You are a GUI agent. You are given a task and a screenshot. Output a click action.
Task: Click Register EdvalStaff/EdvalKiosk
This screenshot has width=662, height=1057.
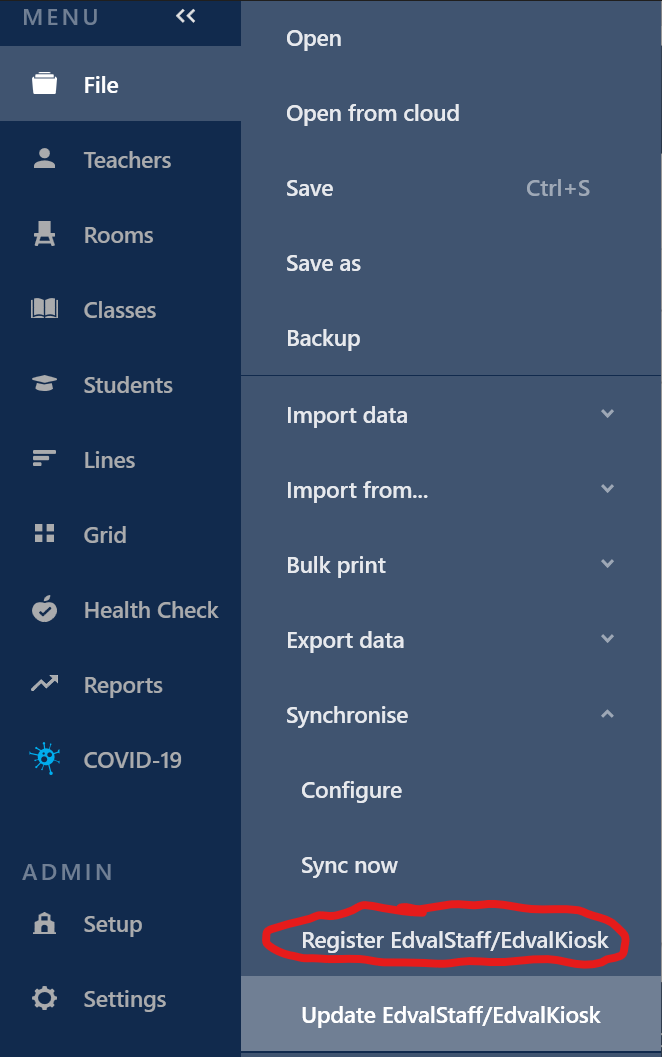pos(455,940)
